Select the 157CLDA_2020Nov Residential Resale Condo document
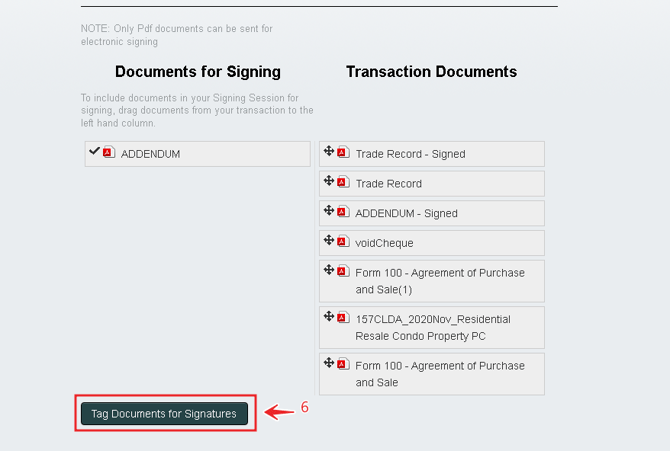 tap(433, 327)
